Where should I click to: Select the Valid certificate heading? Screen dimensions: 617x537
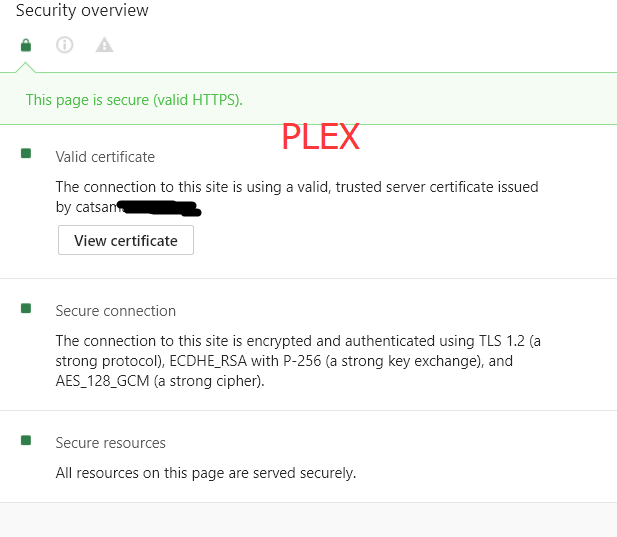click(105, 156)
